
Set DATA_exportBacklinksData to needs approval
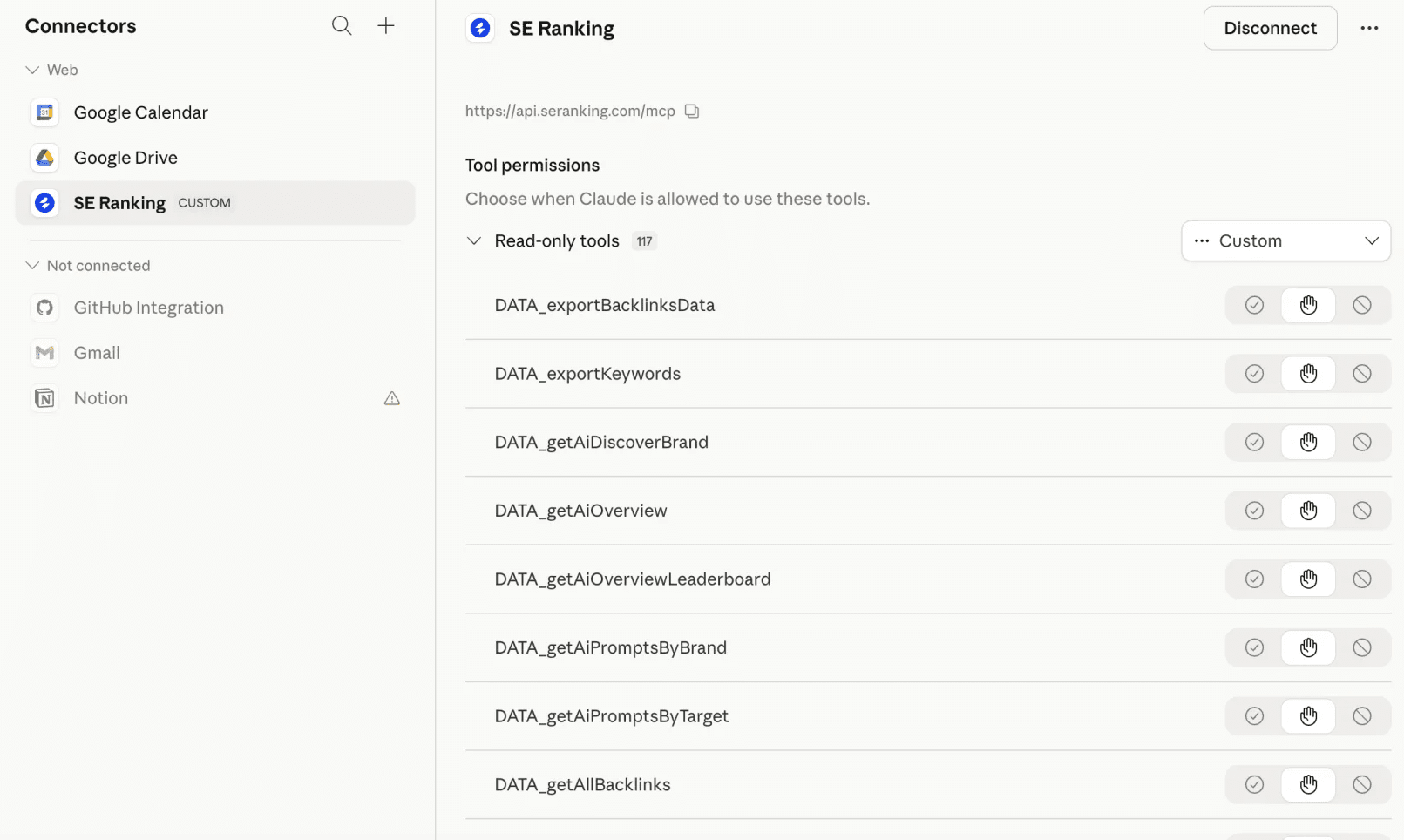(1308, 305)
